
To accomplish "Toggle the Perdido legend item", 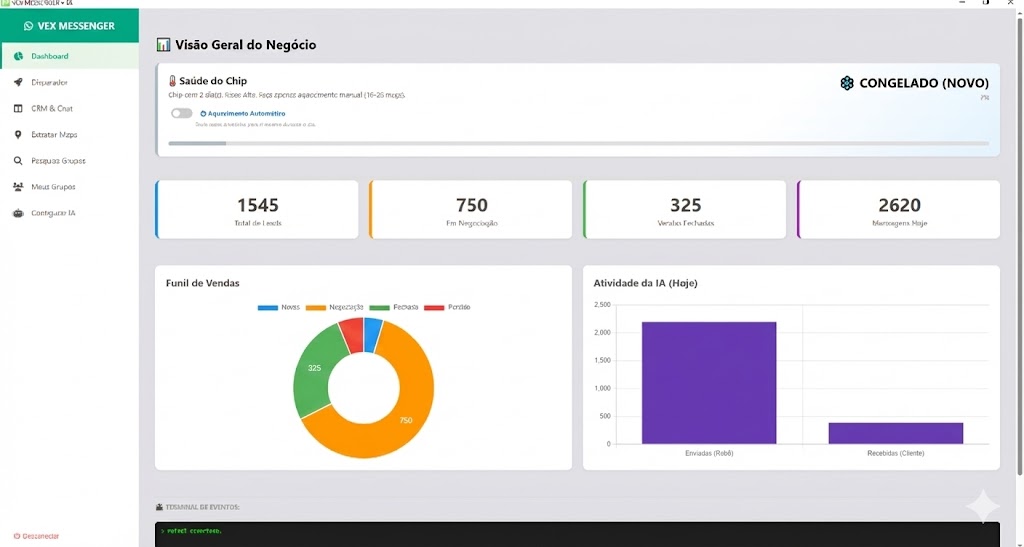I will 447,307.
